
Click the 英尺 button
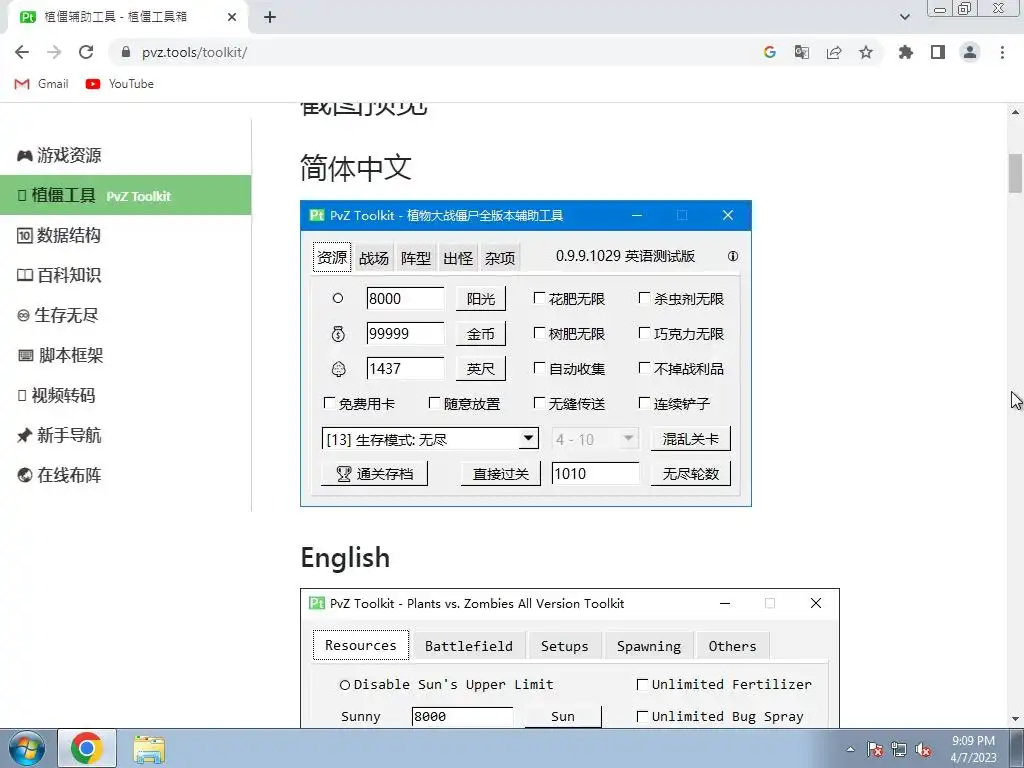pyautogui.click(x=481, y=369)
